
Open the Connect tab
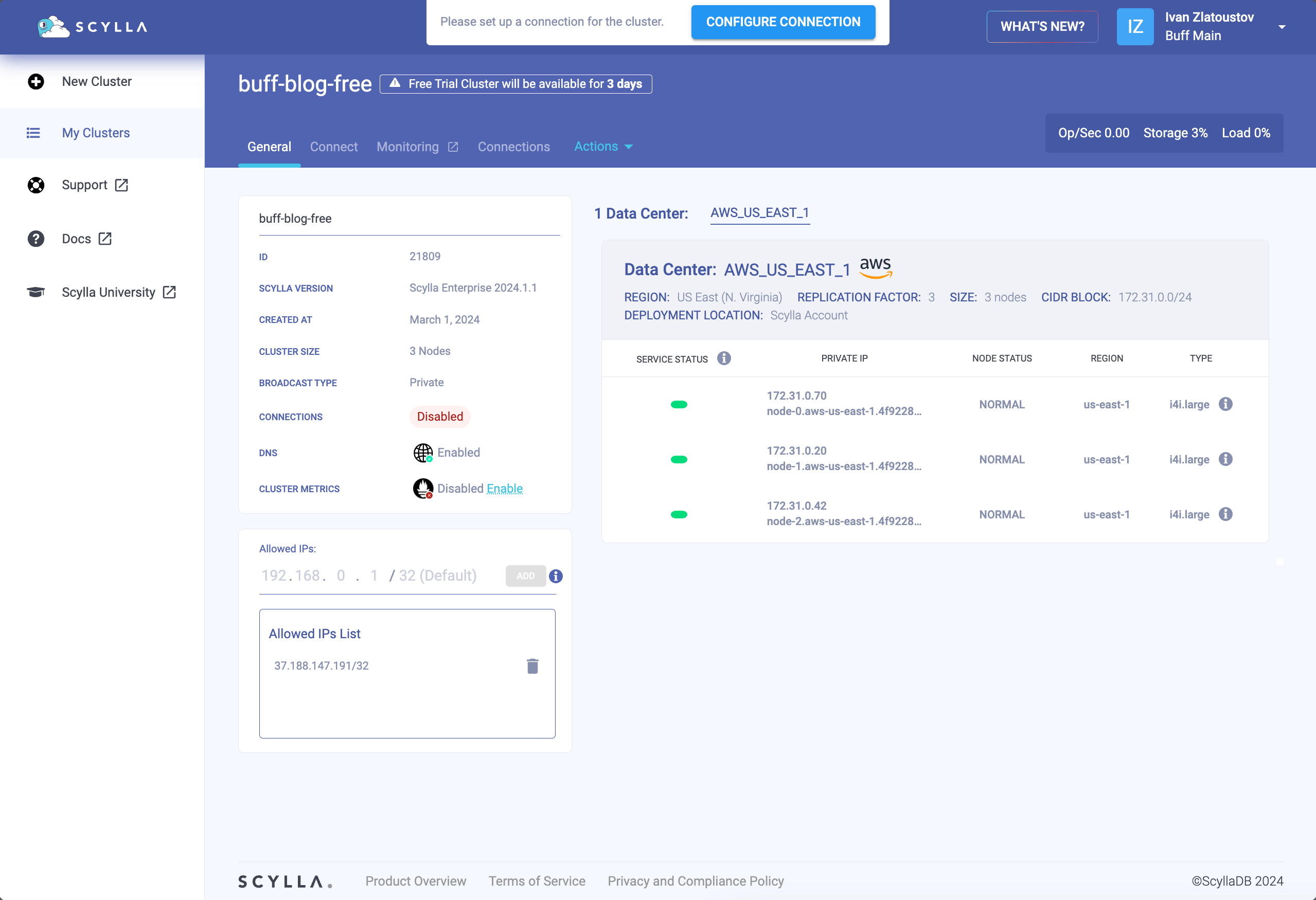[333, 147]
